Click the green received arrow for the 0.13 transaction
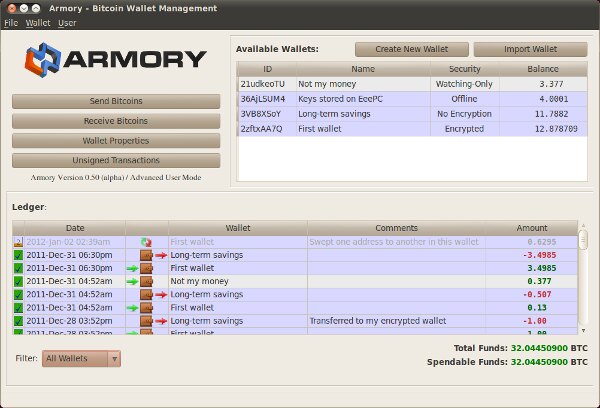 (x=133, y=307)
